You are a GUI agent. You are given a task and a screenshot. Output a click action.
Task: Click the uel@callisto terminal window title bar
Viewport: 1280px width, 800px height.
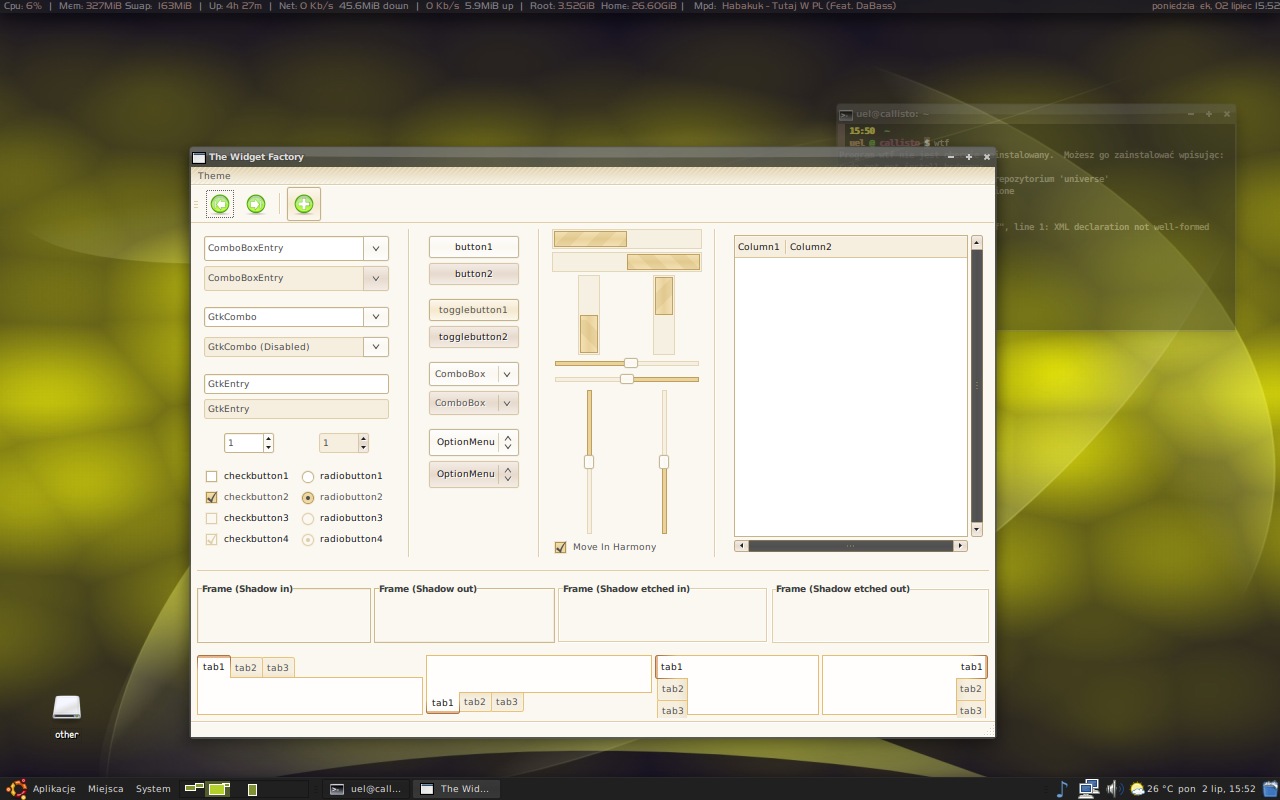tap(1036, 114)
